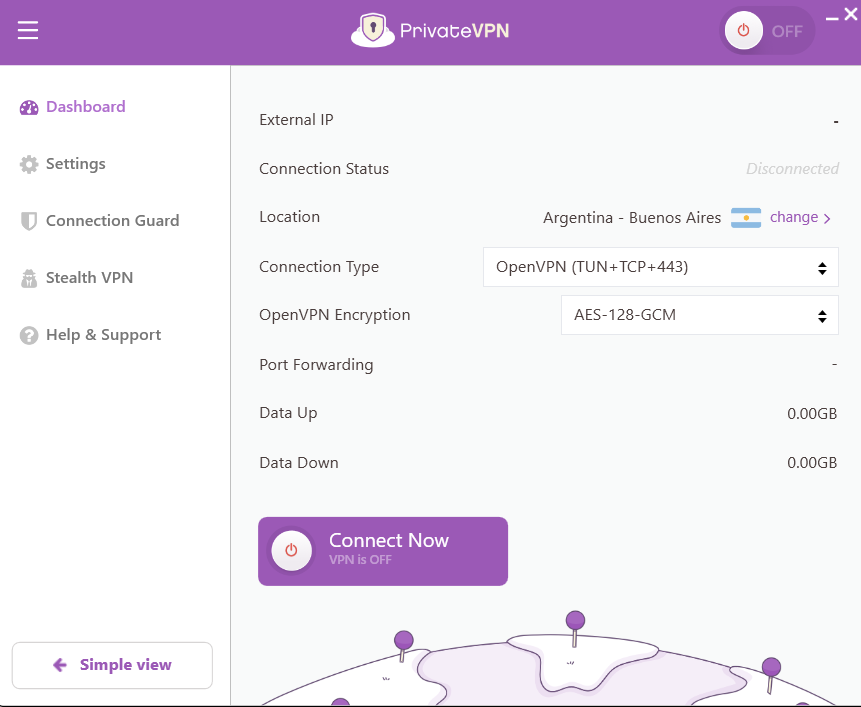
Task: Click the Dashboard gauge icon
Action: point(29,107)
